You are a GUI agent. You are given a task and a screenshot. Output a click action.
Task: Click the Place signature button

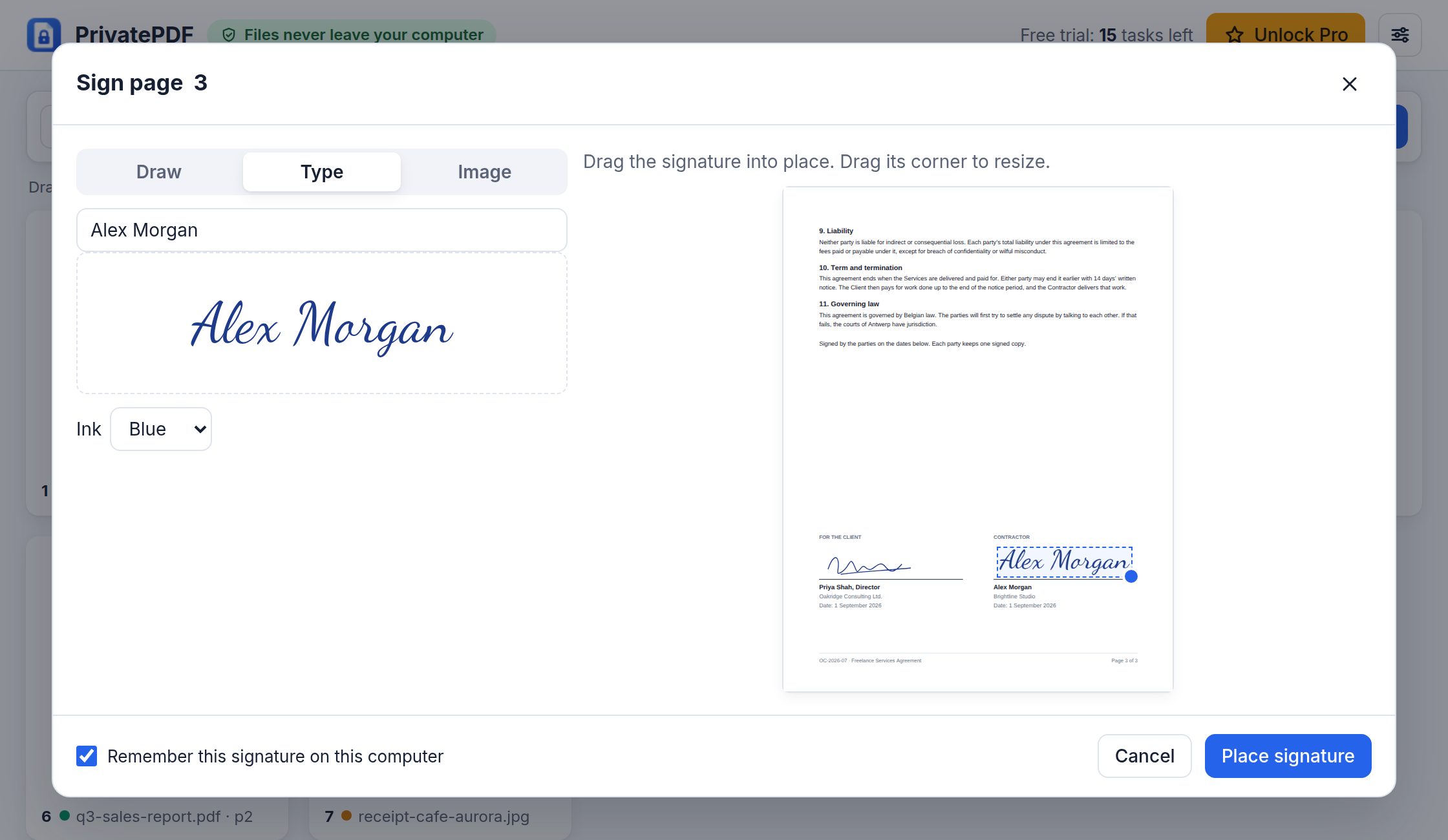click(x=1288, y=756)
